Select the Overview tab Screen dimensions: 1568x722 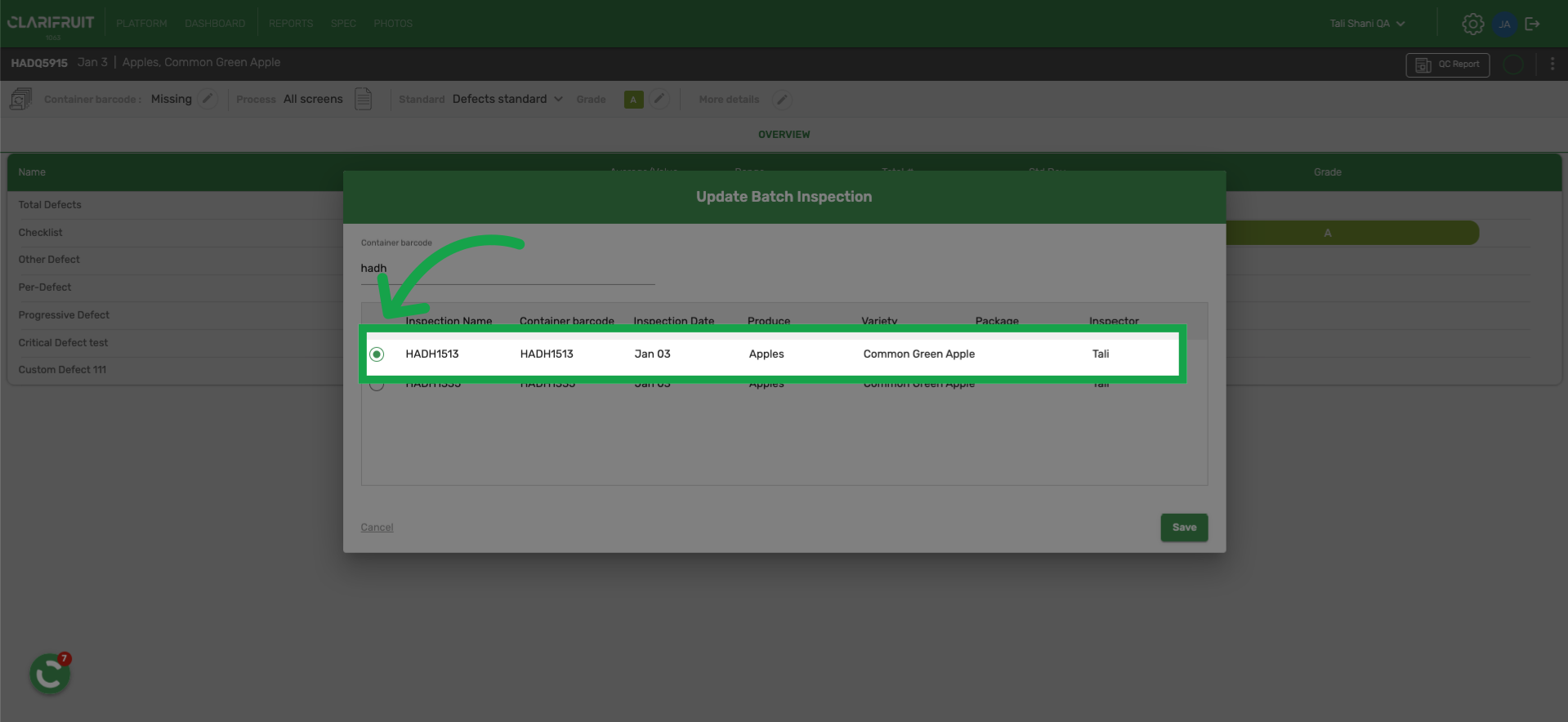(x=784, y=135)
